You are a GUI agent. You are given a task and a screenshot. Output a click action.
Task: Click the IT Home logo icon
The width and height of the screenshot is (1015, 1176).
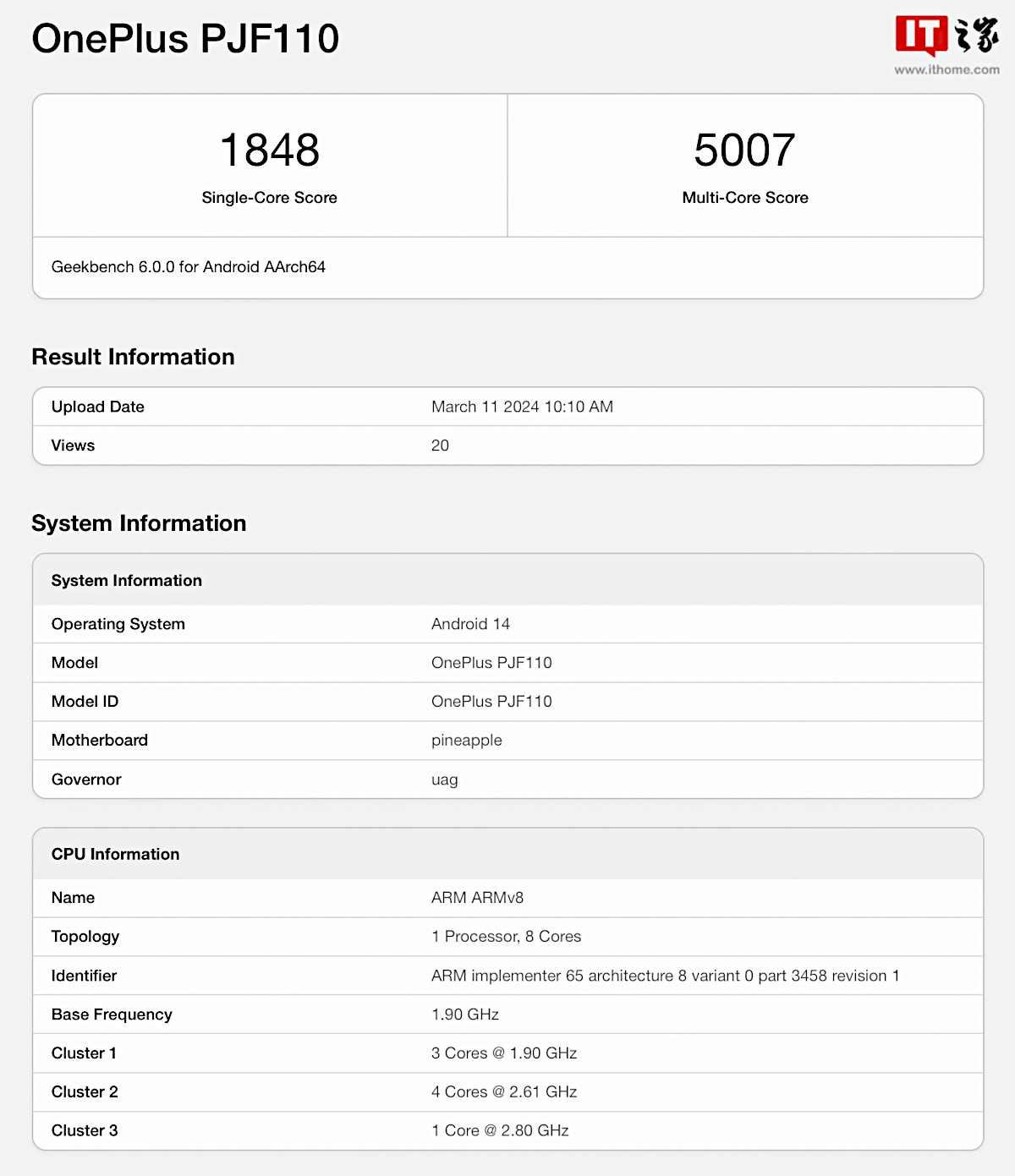pyautogui.click(x=946, y=36)
